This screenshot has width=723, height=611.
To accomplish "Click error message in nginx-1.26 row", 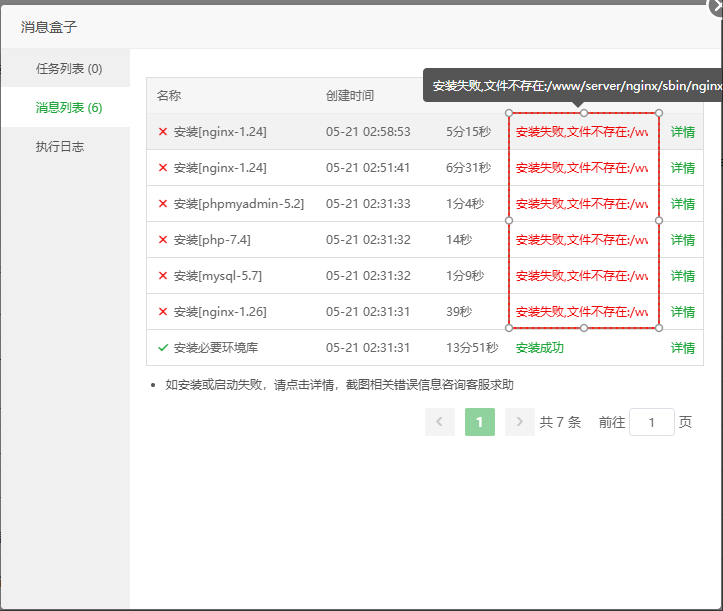I will tap(582, 312).
